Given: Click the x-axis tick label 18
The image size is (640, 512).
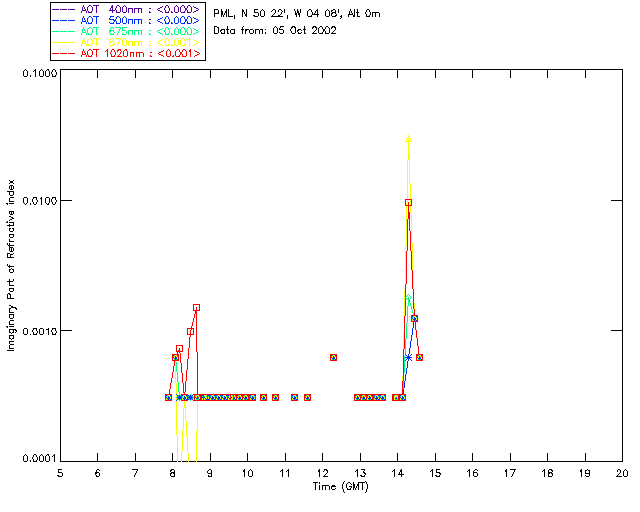Looking at the screenshot, I should pyautogui.click(x=547, y=473).
